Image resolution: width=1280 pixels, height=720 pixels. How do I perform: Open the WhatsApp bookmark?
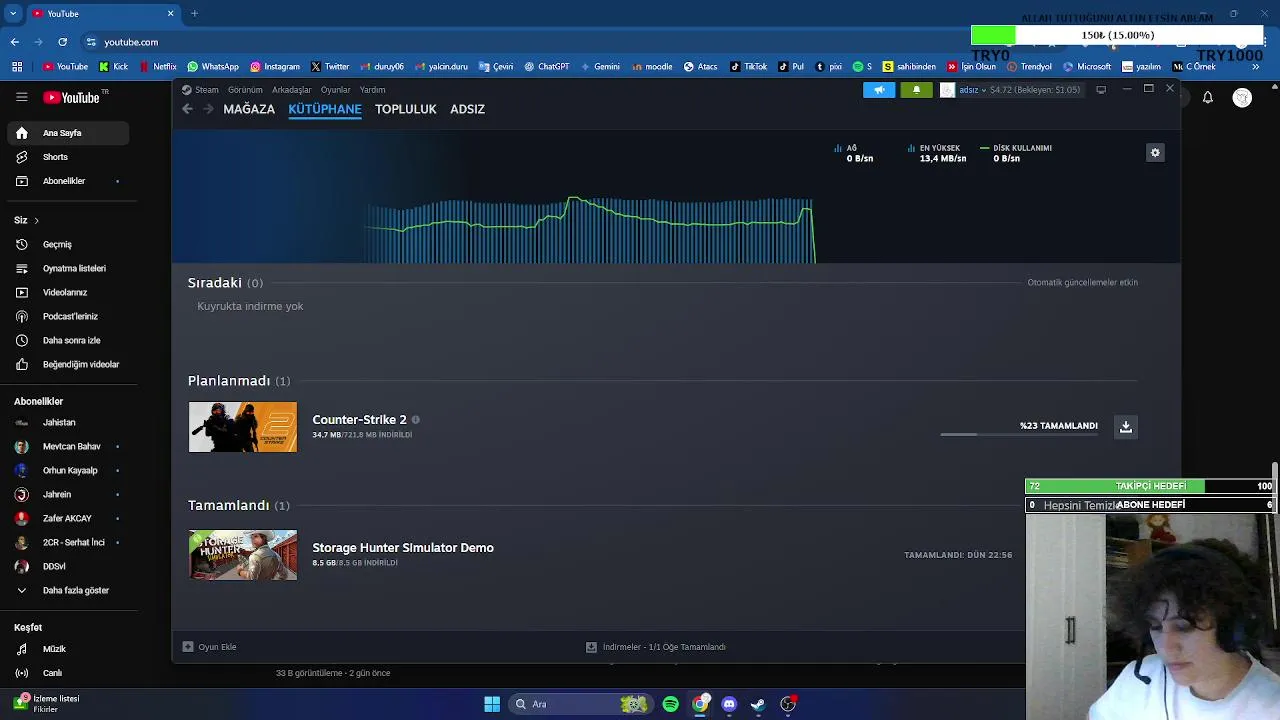(x=213, y=67)
